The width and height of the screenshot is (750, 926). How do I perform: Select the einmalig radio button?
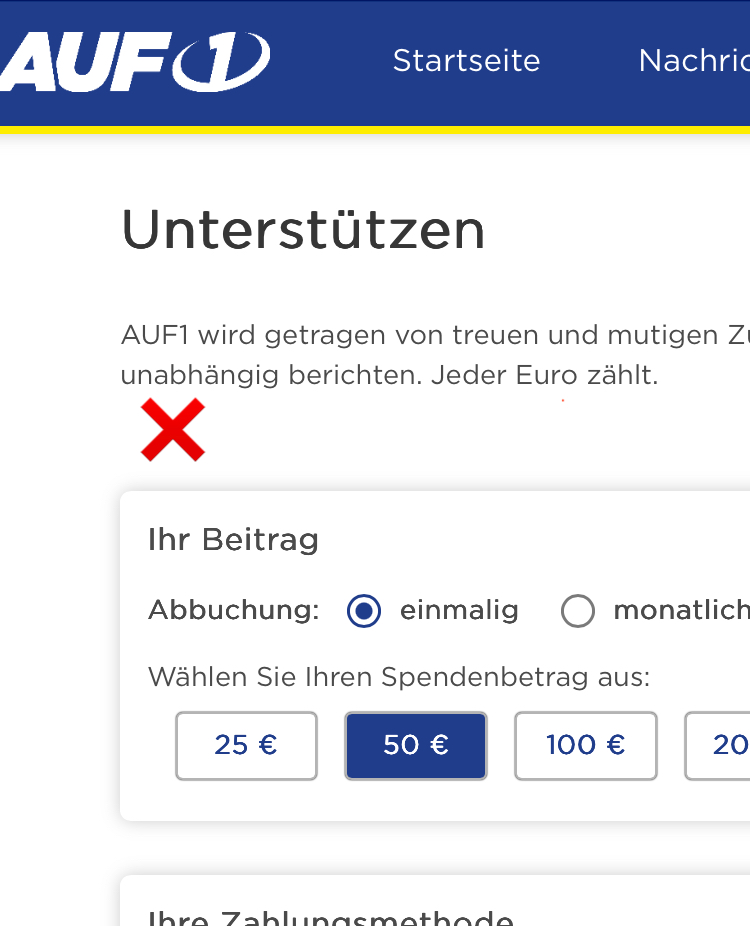363,610
